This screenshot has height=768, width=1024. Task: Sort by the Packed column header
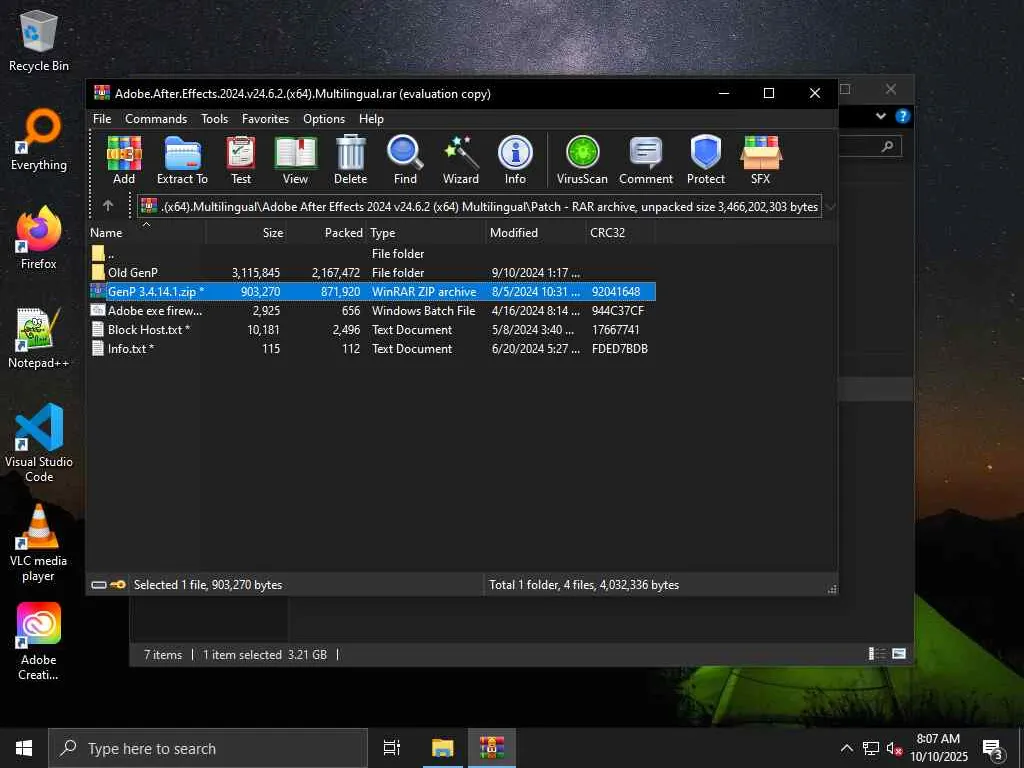326,232
